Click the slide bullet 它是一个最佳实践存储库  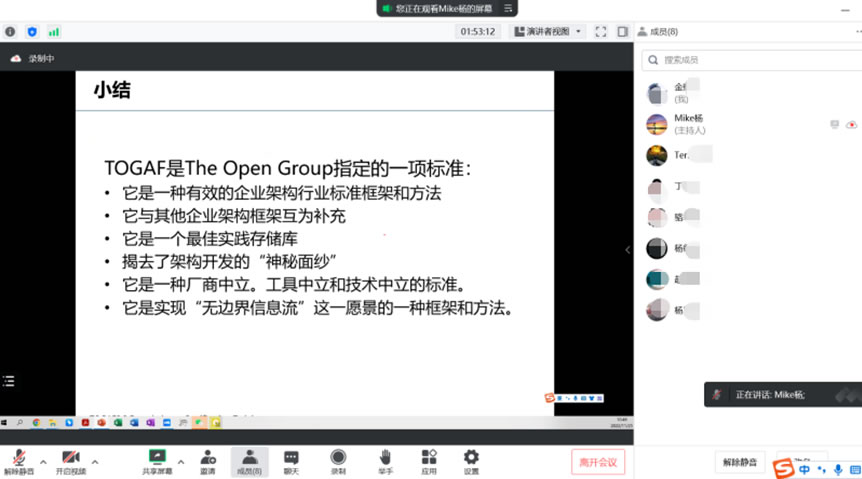point(209,239)
